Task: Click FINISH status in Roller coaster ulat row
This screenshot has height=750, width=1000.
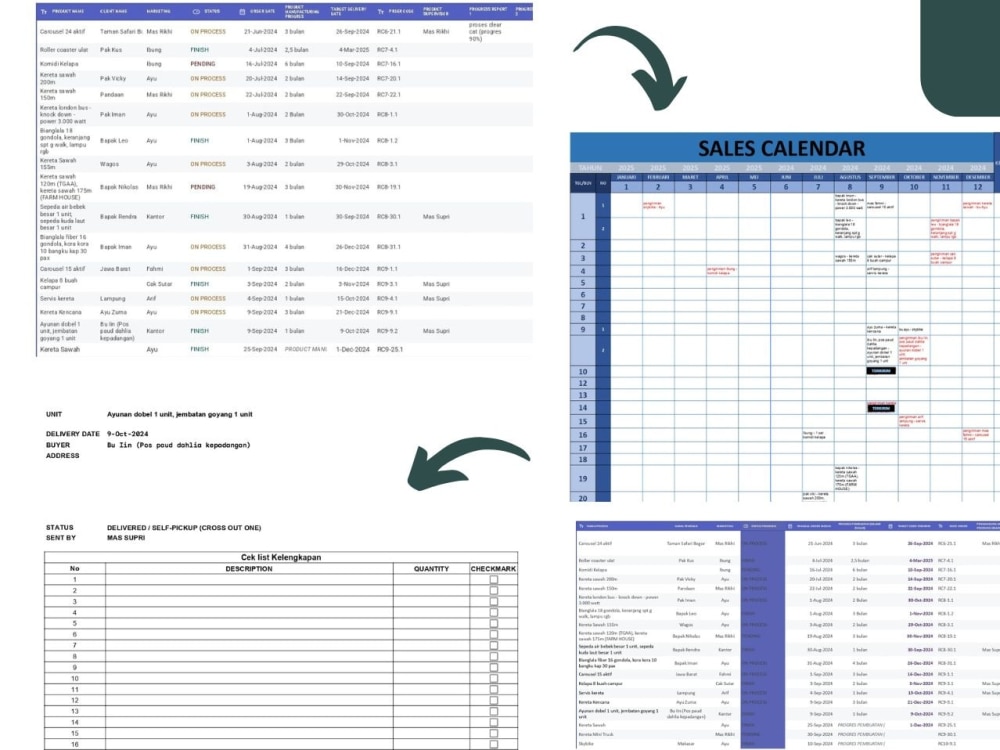Action: tap(200, 50)
